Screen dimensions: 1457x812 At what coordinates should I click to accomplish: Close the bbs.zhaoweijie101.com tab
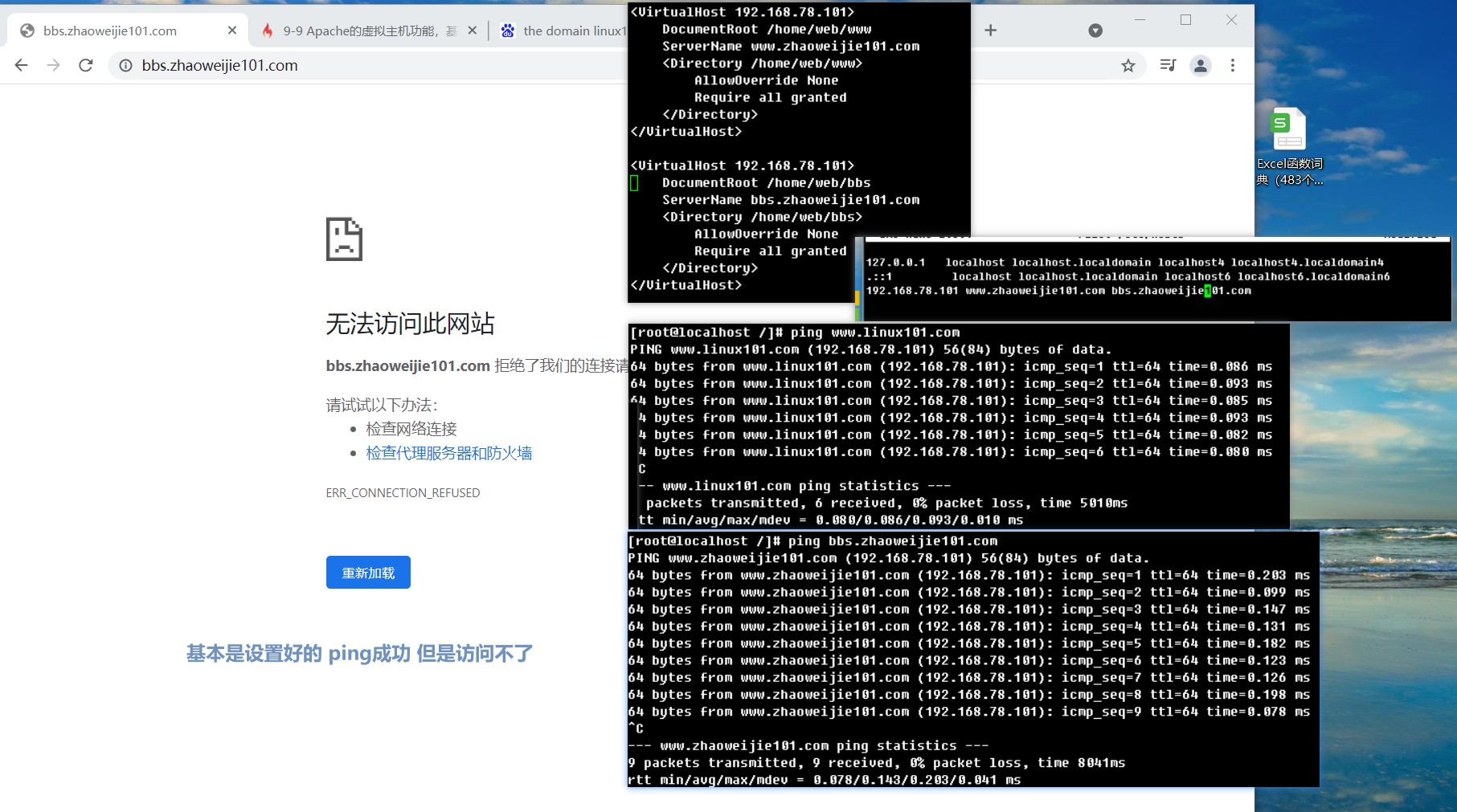tap(232, 31)
